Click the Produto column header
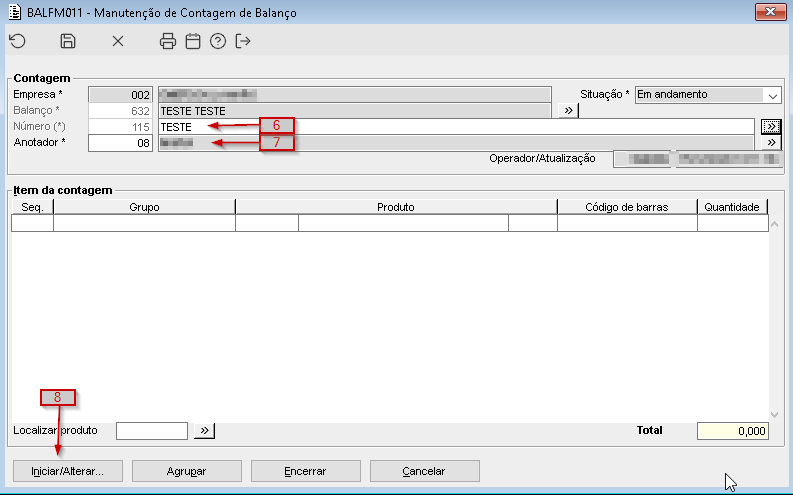This screenshot has height=495, width=793. click(x=396, y=207)
